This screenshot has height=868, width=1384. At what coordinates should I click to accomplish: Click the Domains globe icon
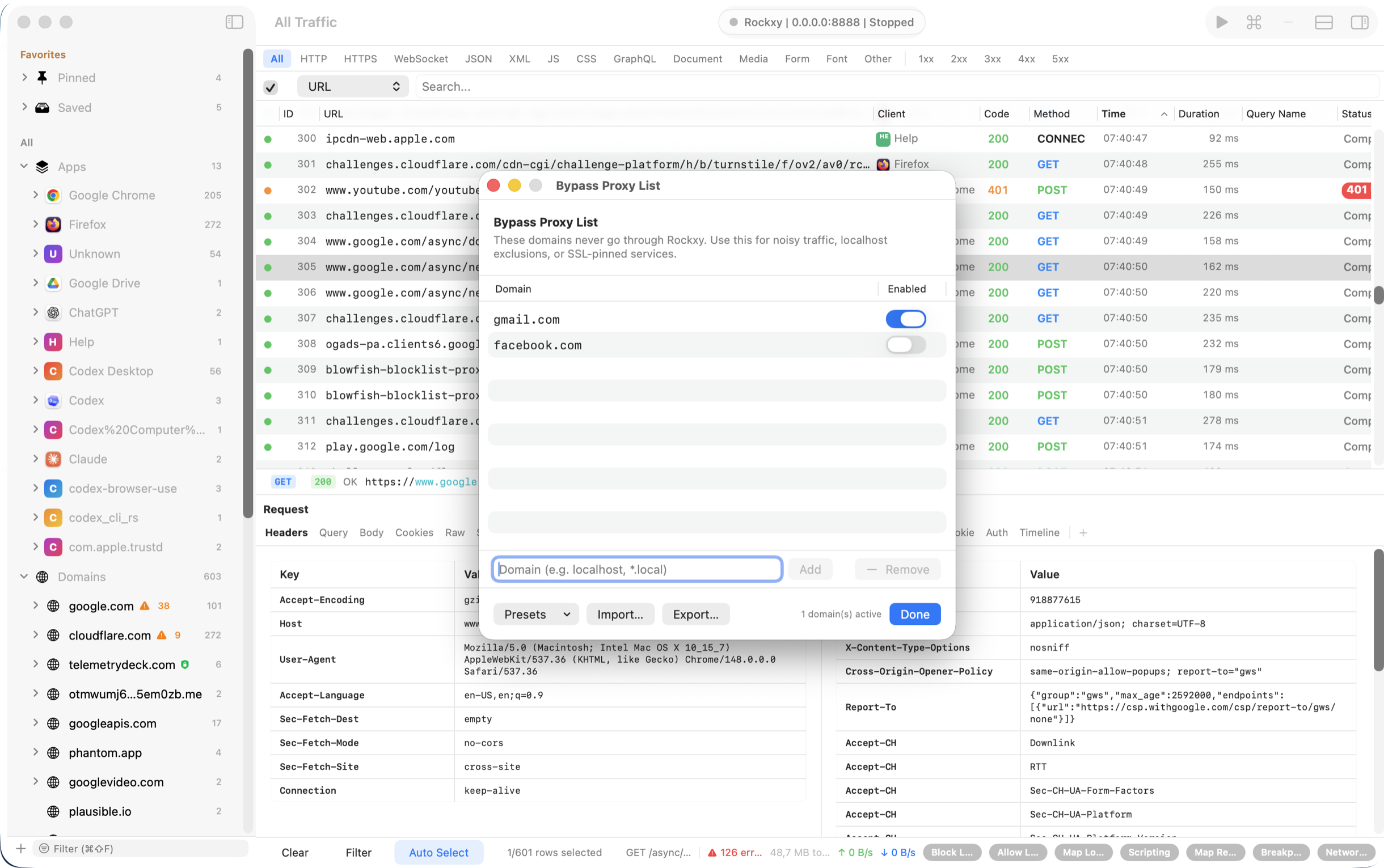point(43,577)
